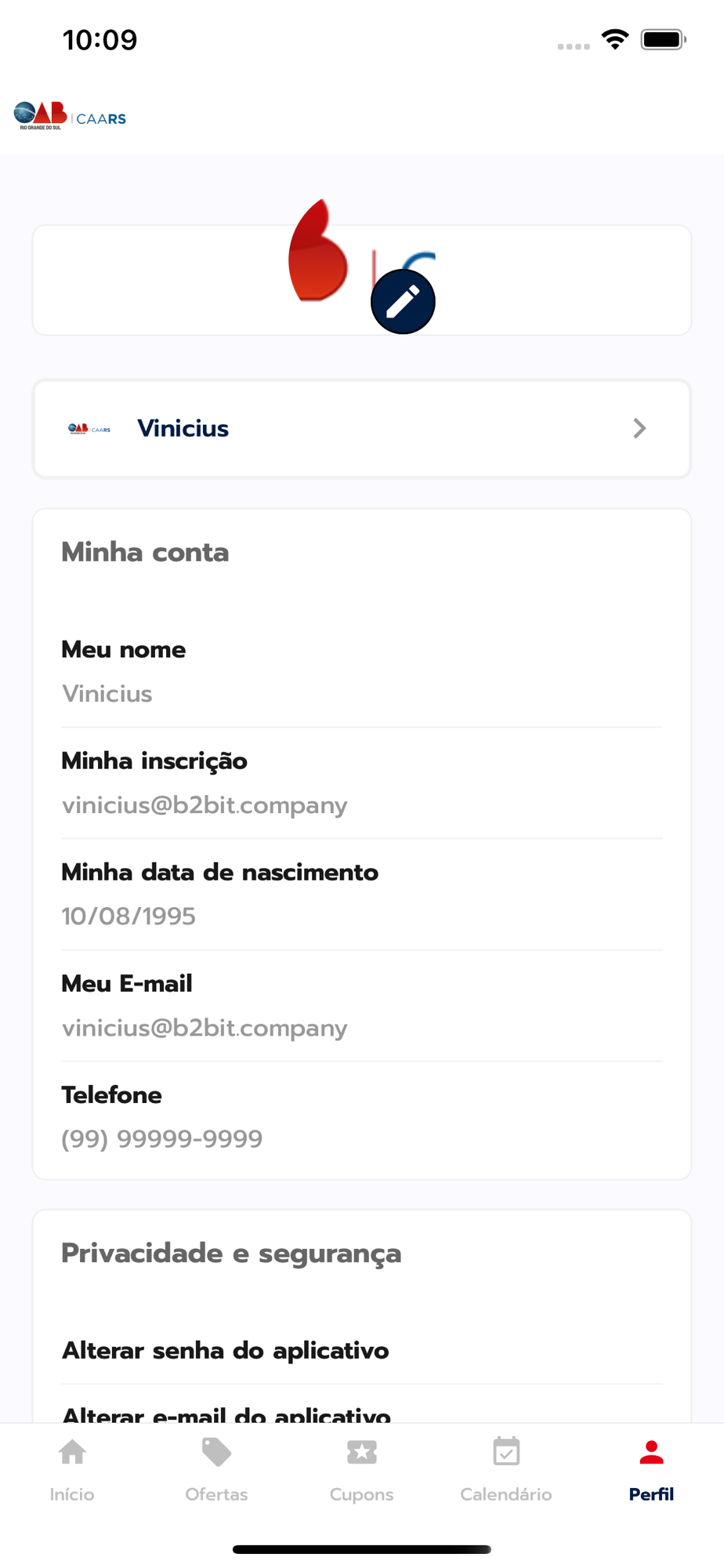Tap the Telefone number field
The height and width of the screenshot is (1568, 724).
[162, 1139]
